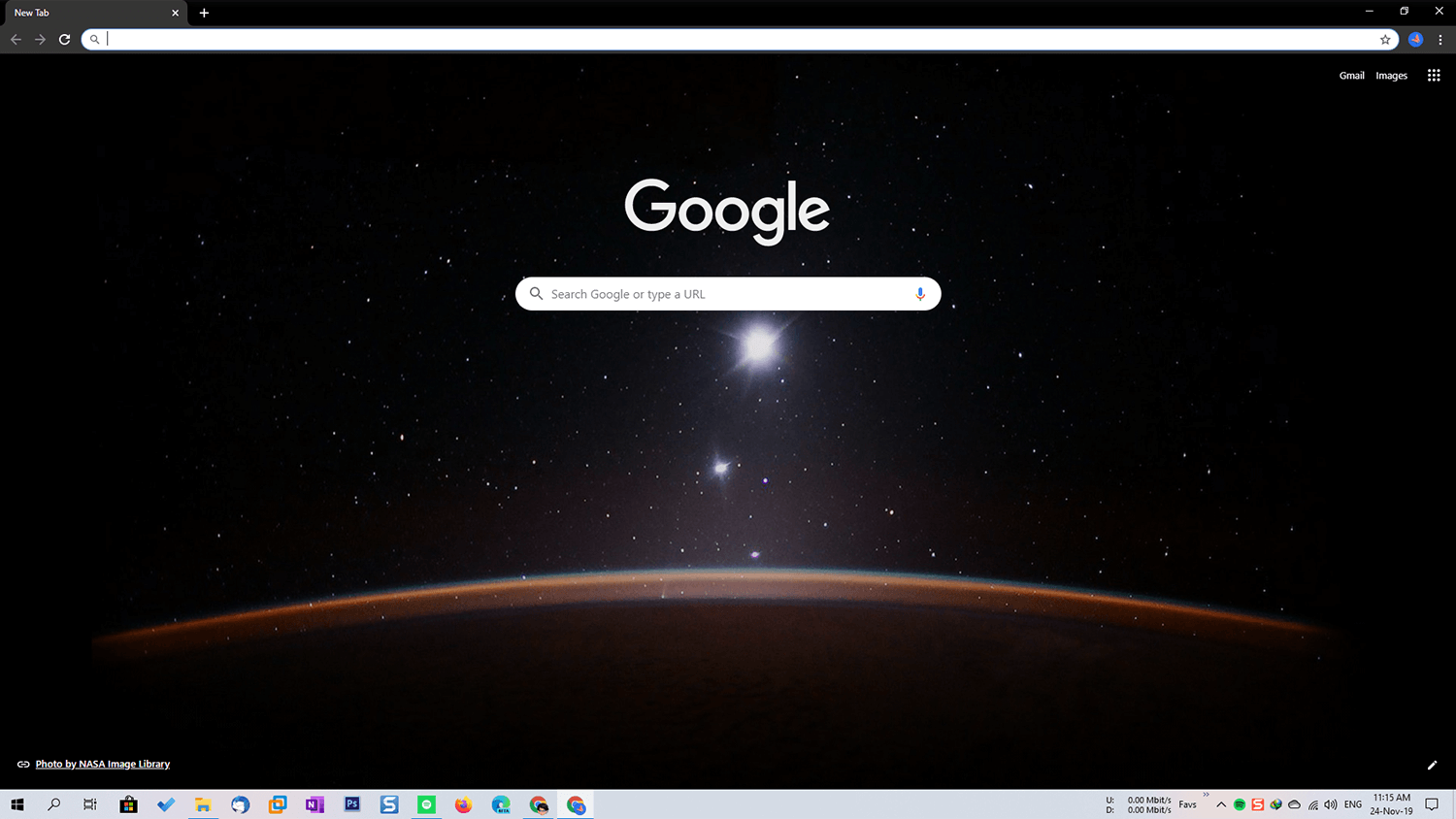This screenshot has width=1456, height=819.
Task: Open the Gmail link
Action: click(1351, 76)
